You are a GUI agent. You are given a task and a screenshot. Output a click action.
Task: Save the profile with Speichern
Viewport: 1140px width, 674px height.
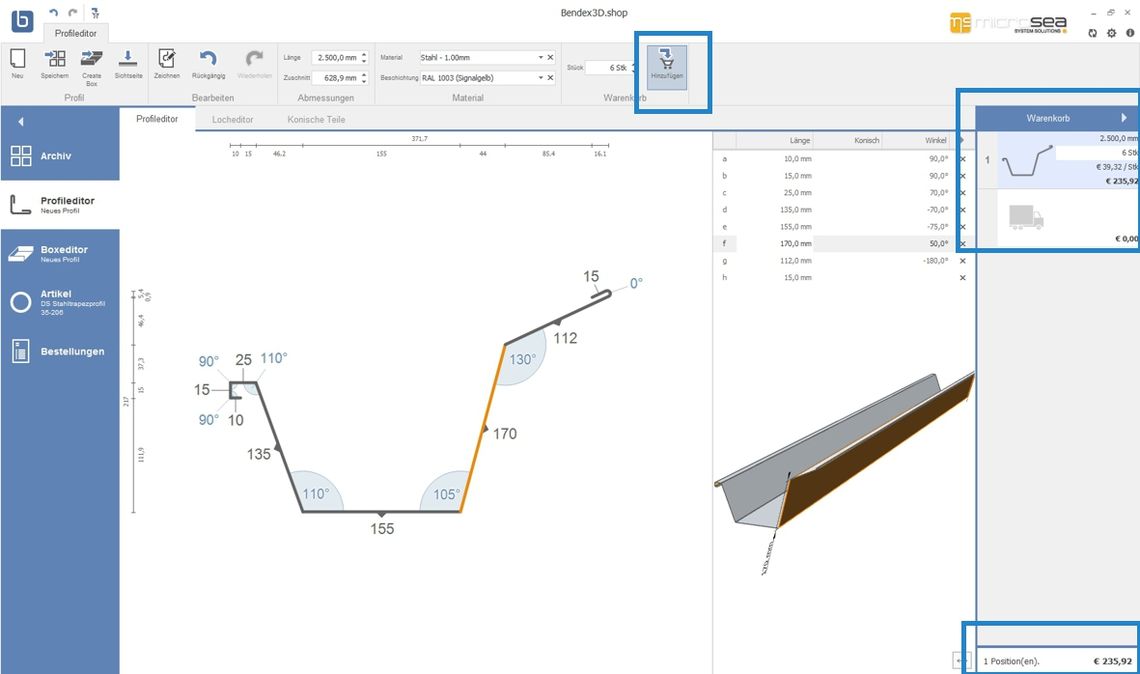(55, 63)
